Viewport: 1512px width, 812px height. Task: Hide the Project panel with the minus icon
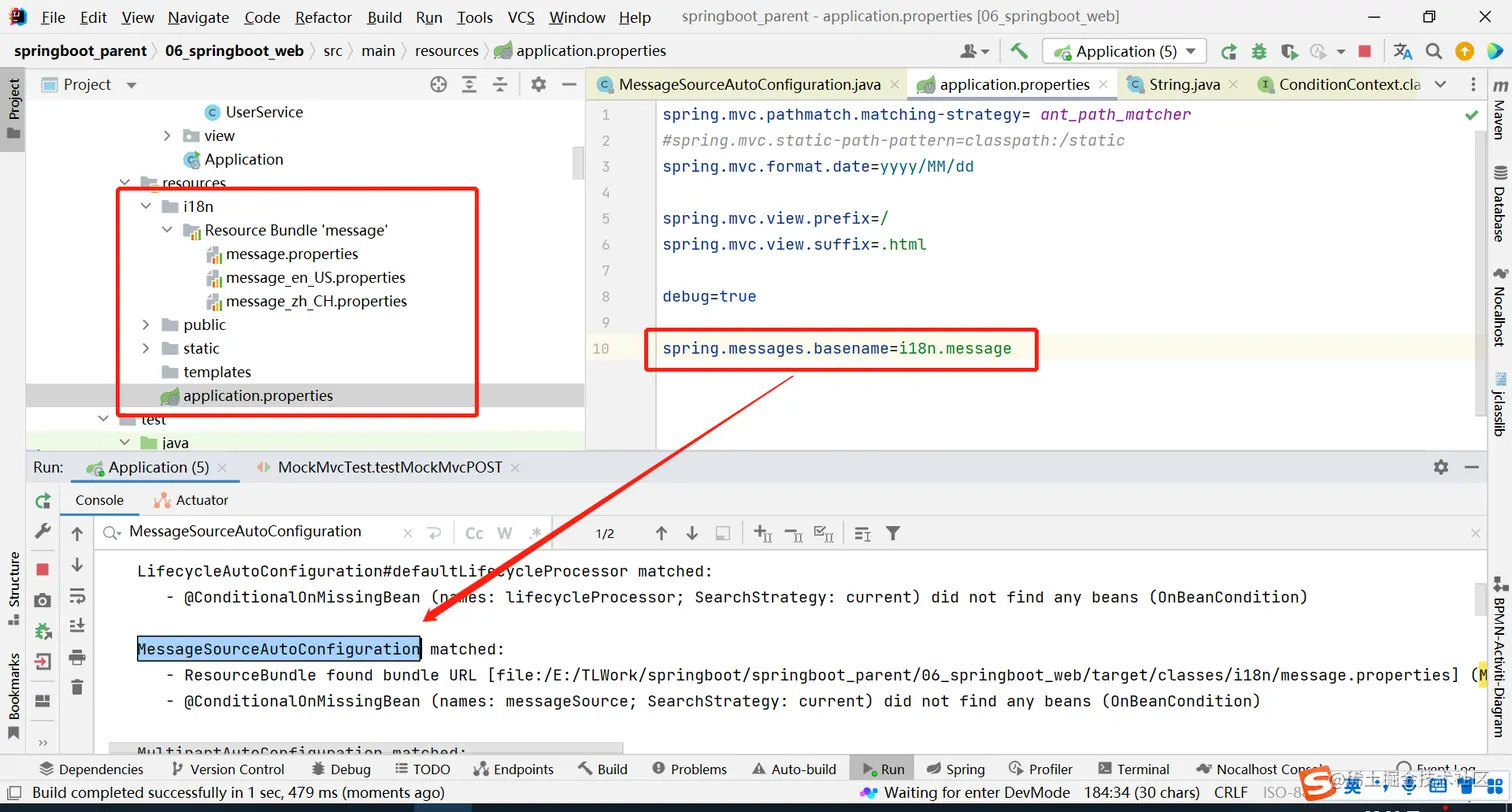569,85
